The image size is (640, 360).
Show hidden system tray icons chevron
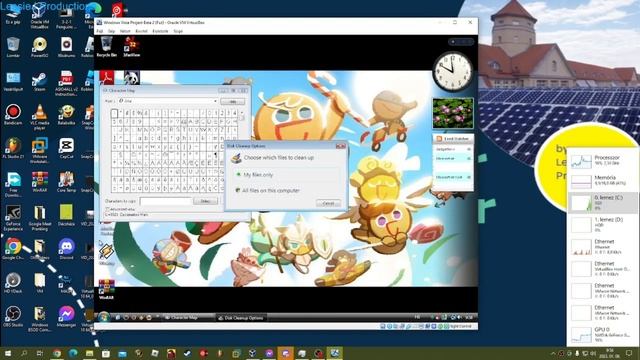pyautogui.click(x=553, y=353)
